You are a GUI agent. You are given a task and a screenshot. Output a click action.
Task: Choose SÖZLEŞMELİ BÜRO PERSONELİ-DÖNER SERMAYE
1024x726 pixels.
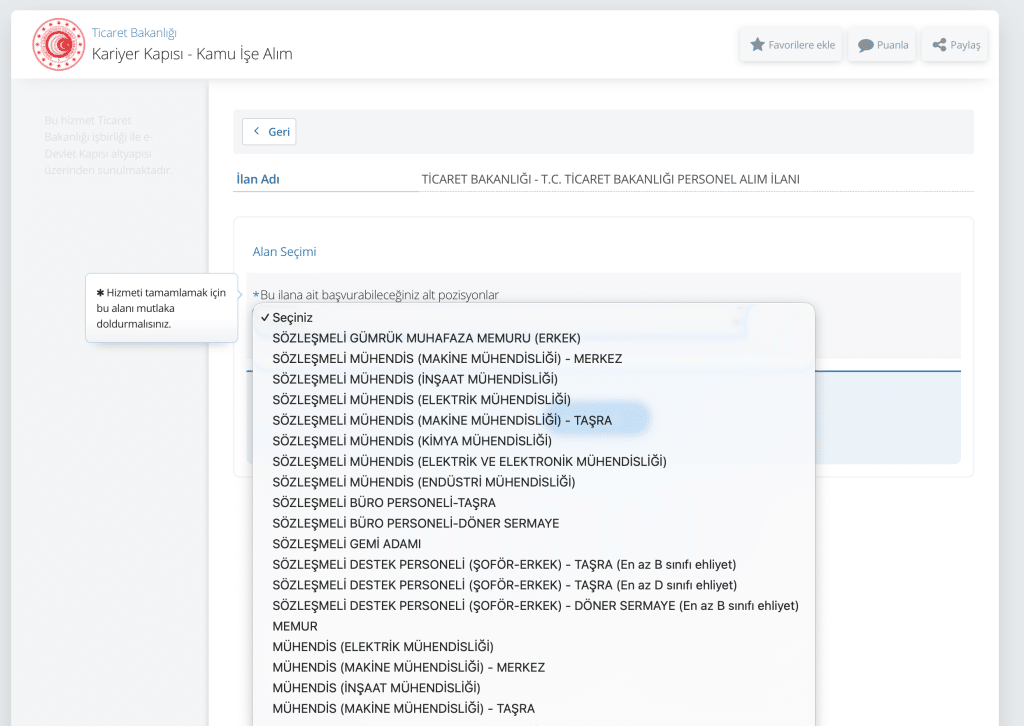tap(415, 524)
